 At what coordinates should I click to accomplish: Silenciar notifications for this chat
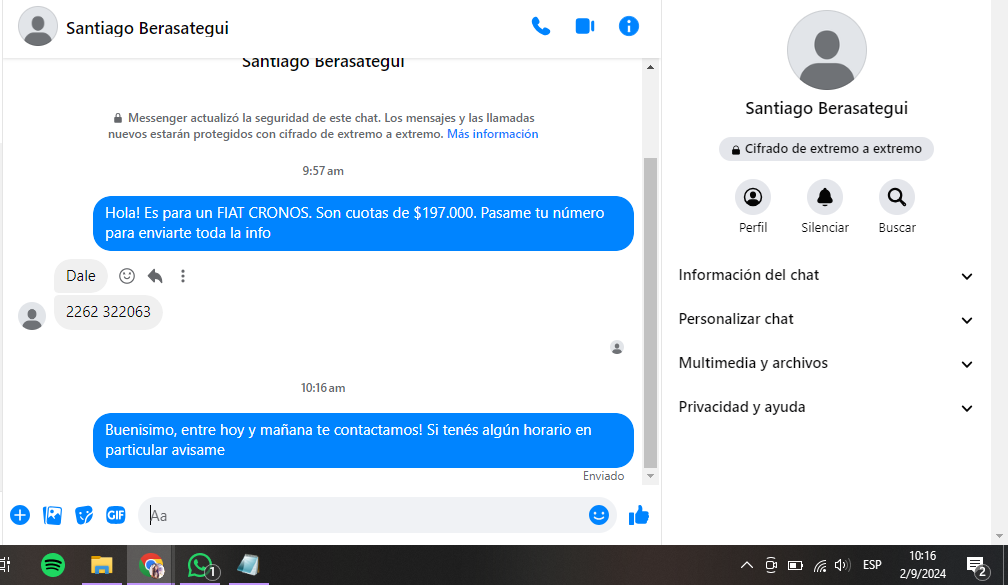pyautogui.click(x=824, y=197)
